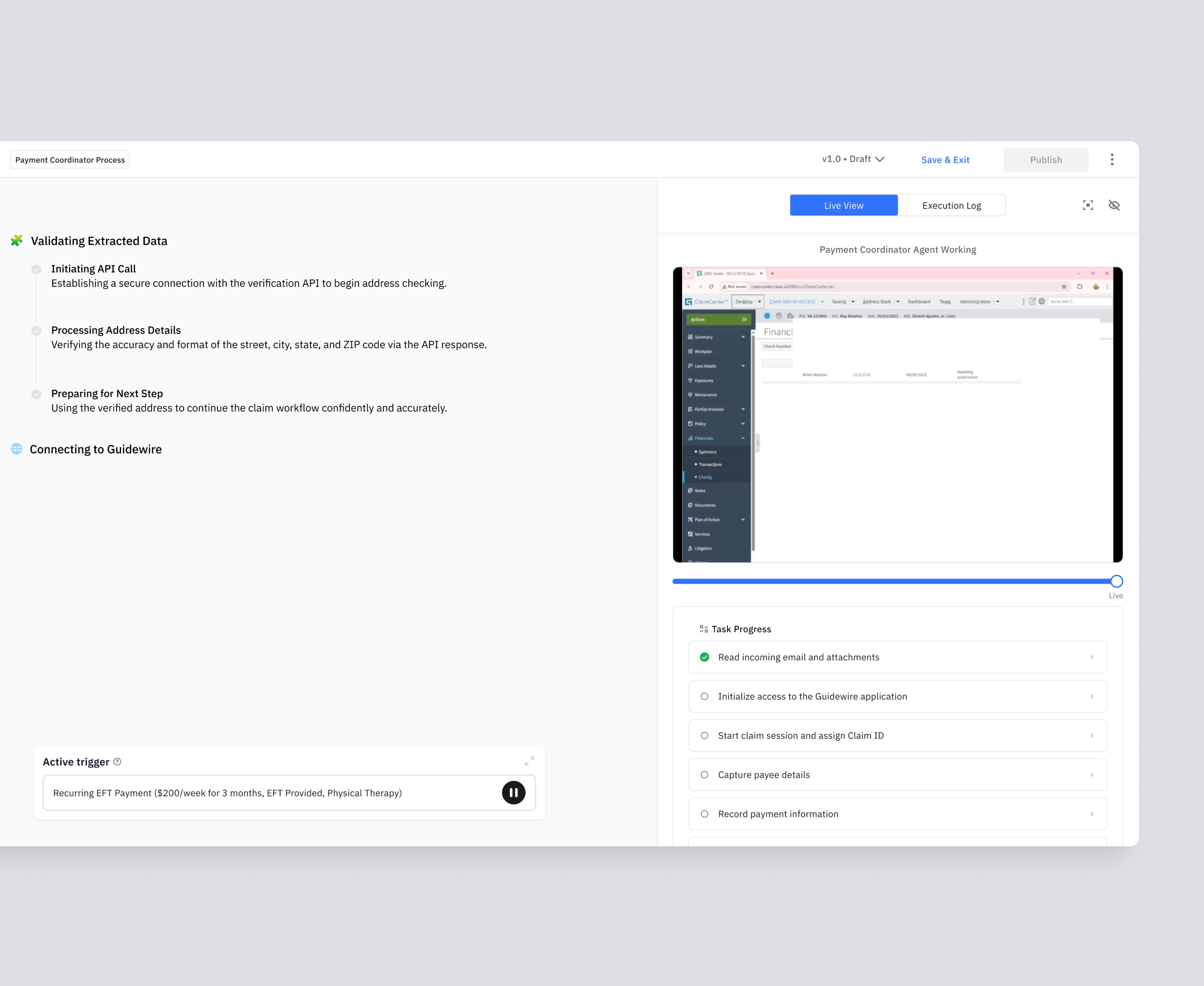
Task: Click the puzzle icon beside Validating Extracted Data
Action: click(x=17, y=241)
